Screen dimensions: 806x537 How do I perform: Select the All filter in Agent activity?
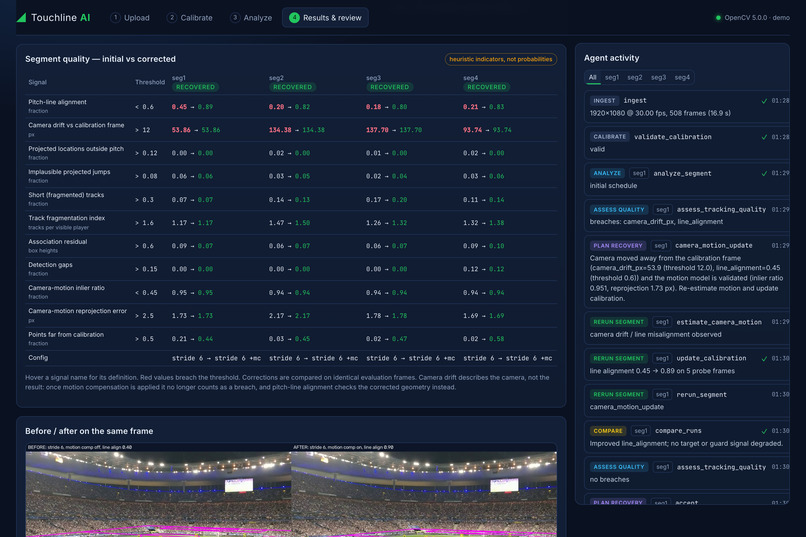pos(593,78)
